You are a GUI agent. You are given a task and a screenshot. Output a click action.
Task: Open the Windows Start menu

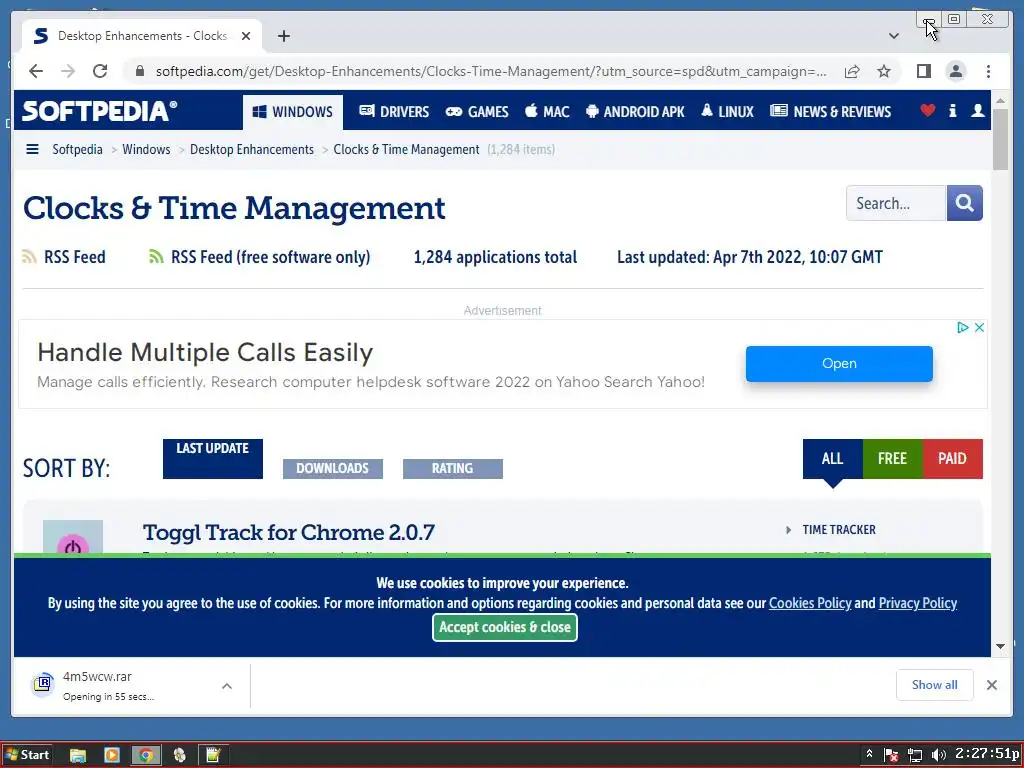[27, 755]
